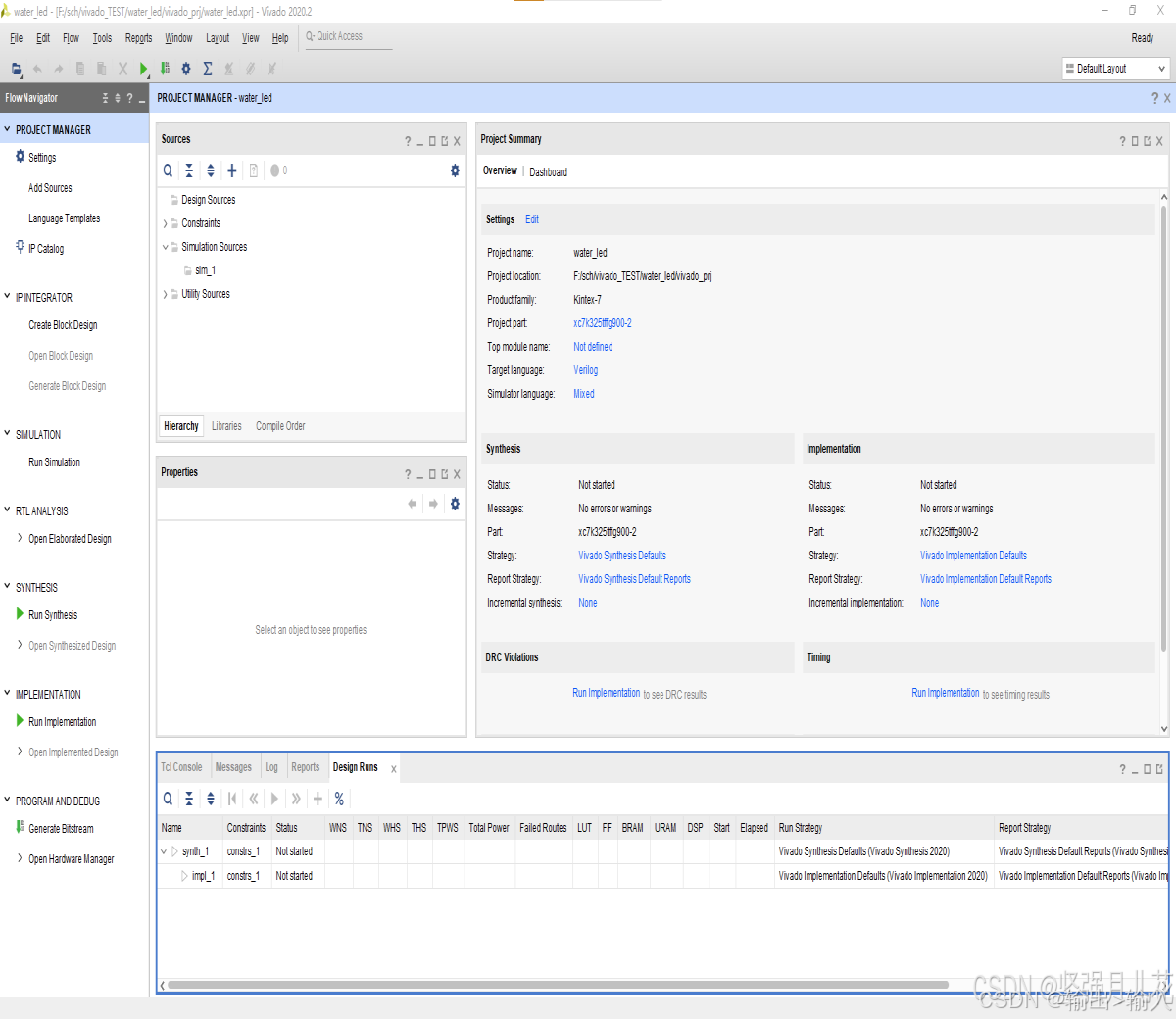Maximize the Project Summary panel
1176x1019 pixels.
click(1135, 141)
